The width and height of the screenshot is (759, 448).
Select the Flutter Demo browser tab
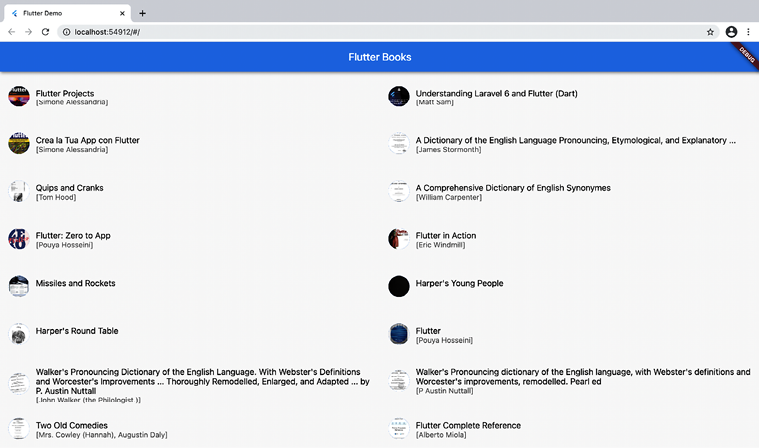(x=67, y=14)
